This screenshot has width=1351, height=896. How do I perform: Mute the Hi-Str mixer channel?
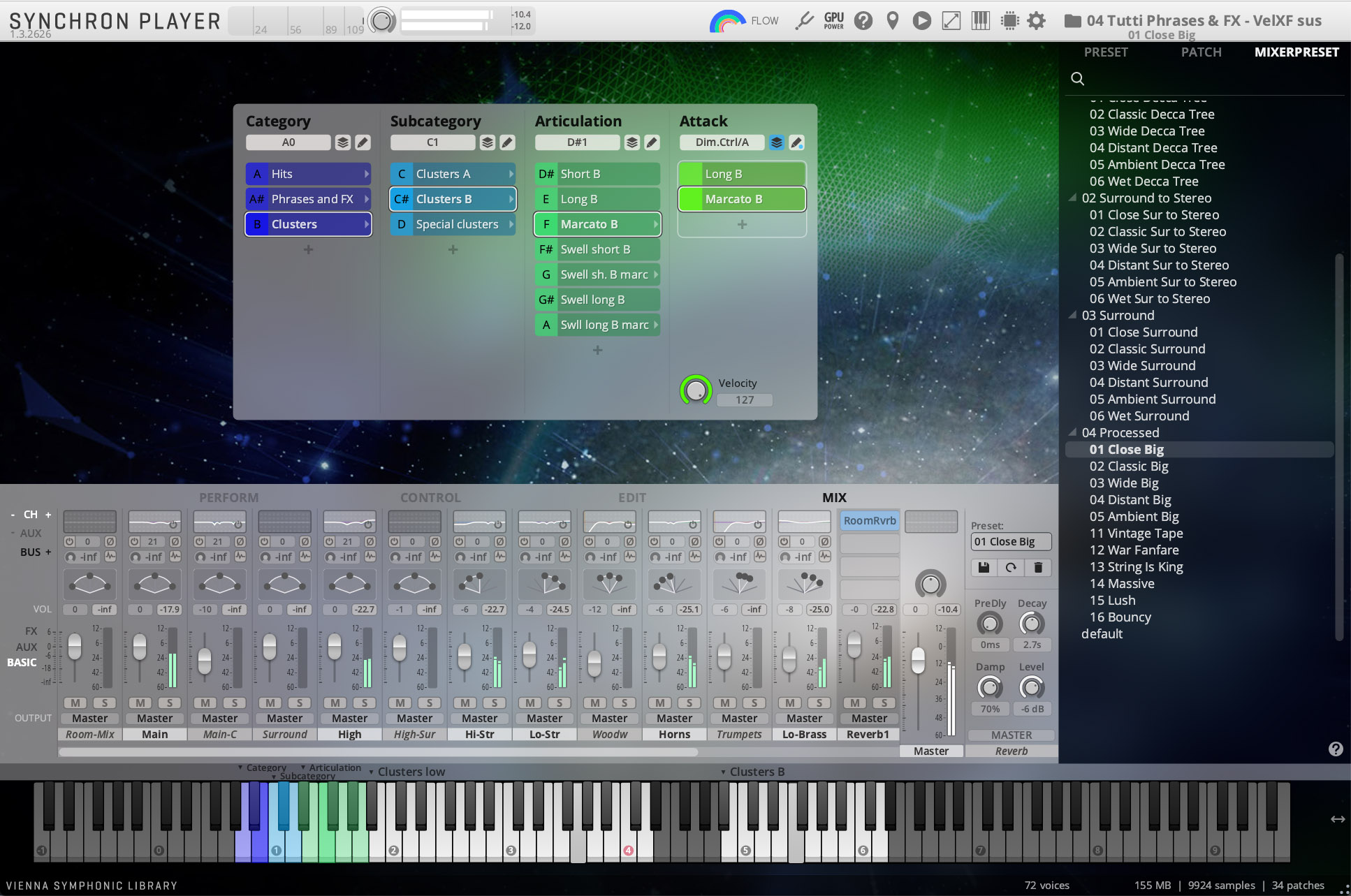465,703
